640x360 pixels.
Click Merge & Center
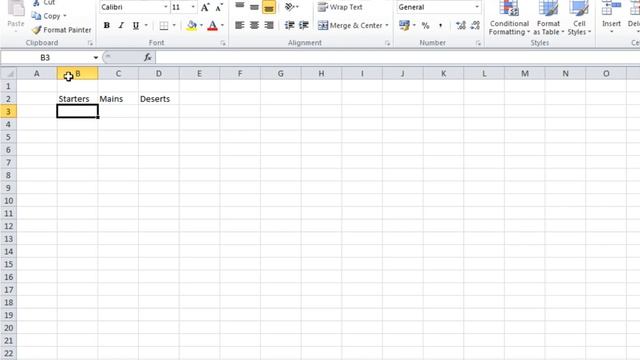(351, 25)
